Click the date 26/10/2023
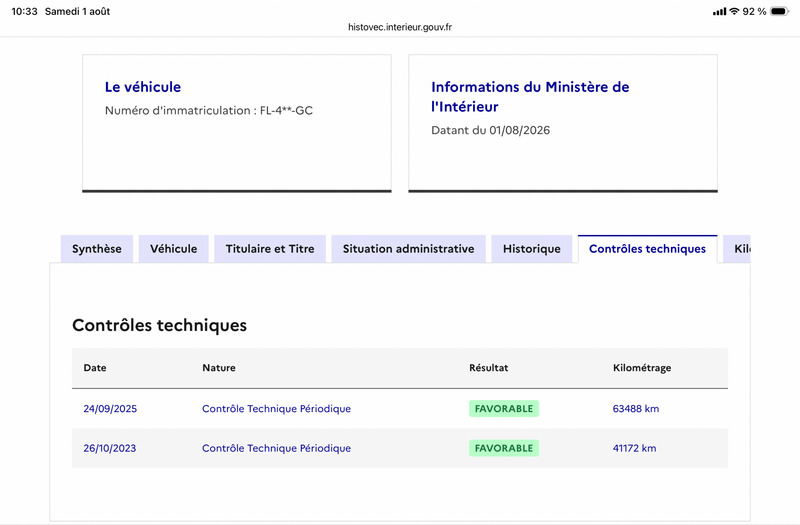 click(110, 448)
